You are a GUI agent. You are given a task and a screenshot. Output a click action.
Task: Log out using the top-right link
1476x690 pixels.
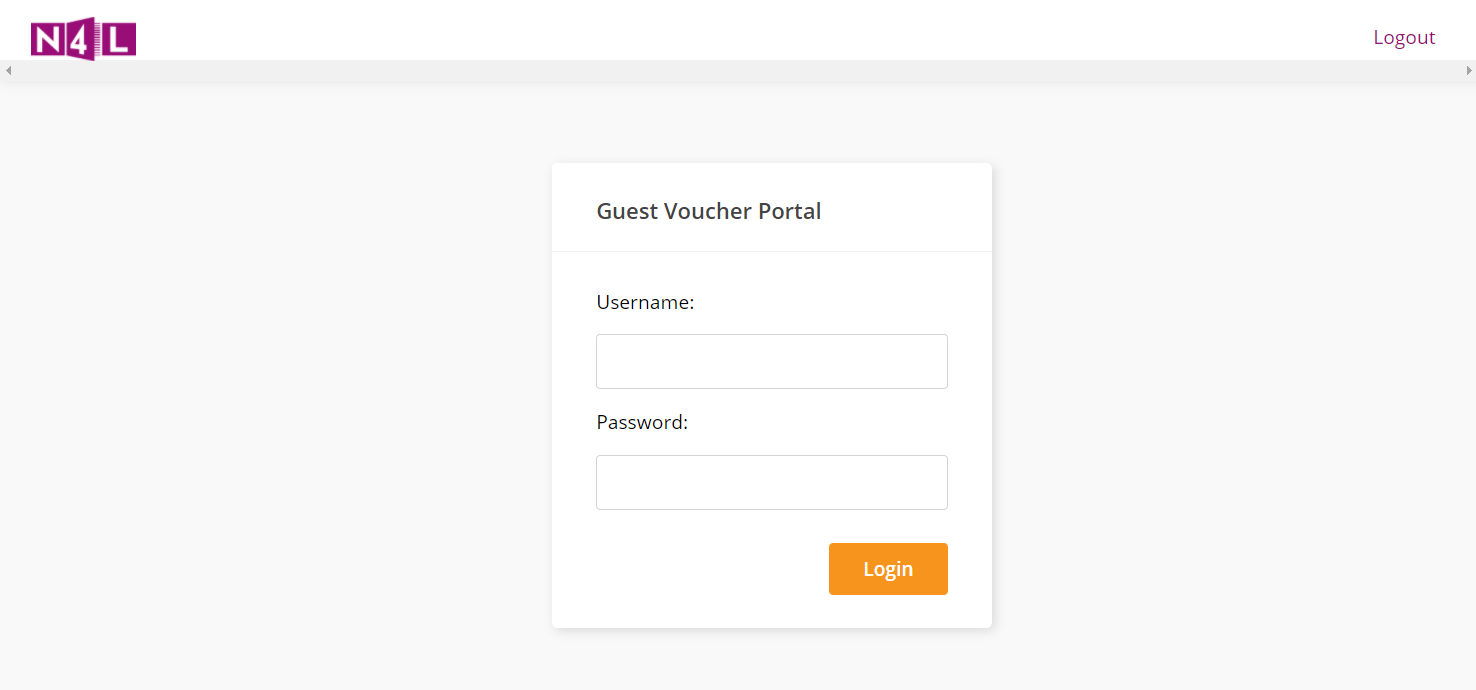[1404, 36]
